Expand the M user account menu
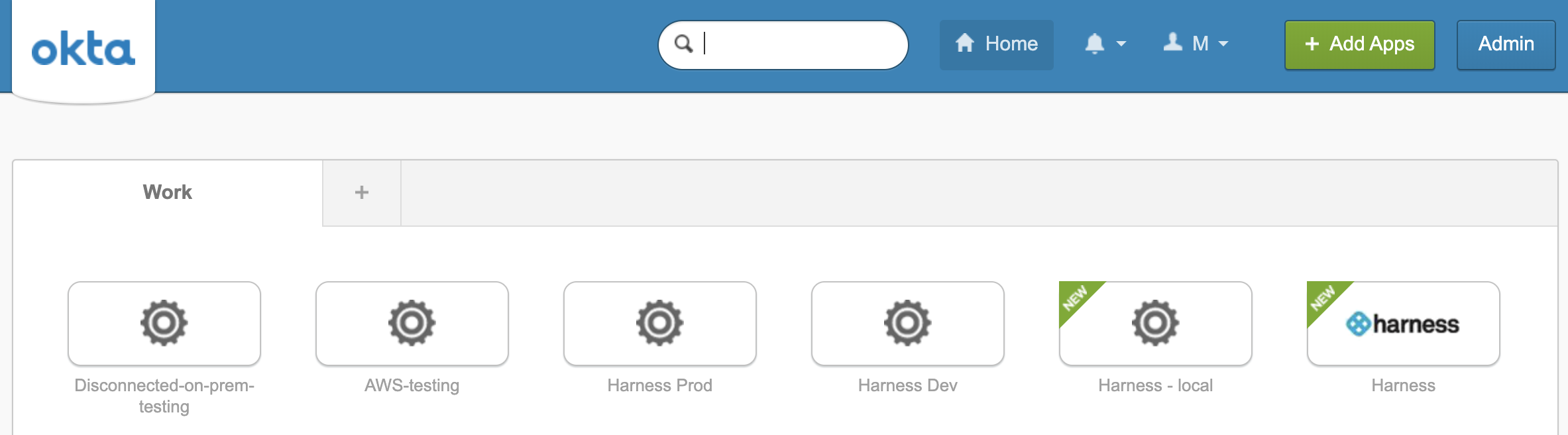 (1196, 44)
